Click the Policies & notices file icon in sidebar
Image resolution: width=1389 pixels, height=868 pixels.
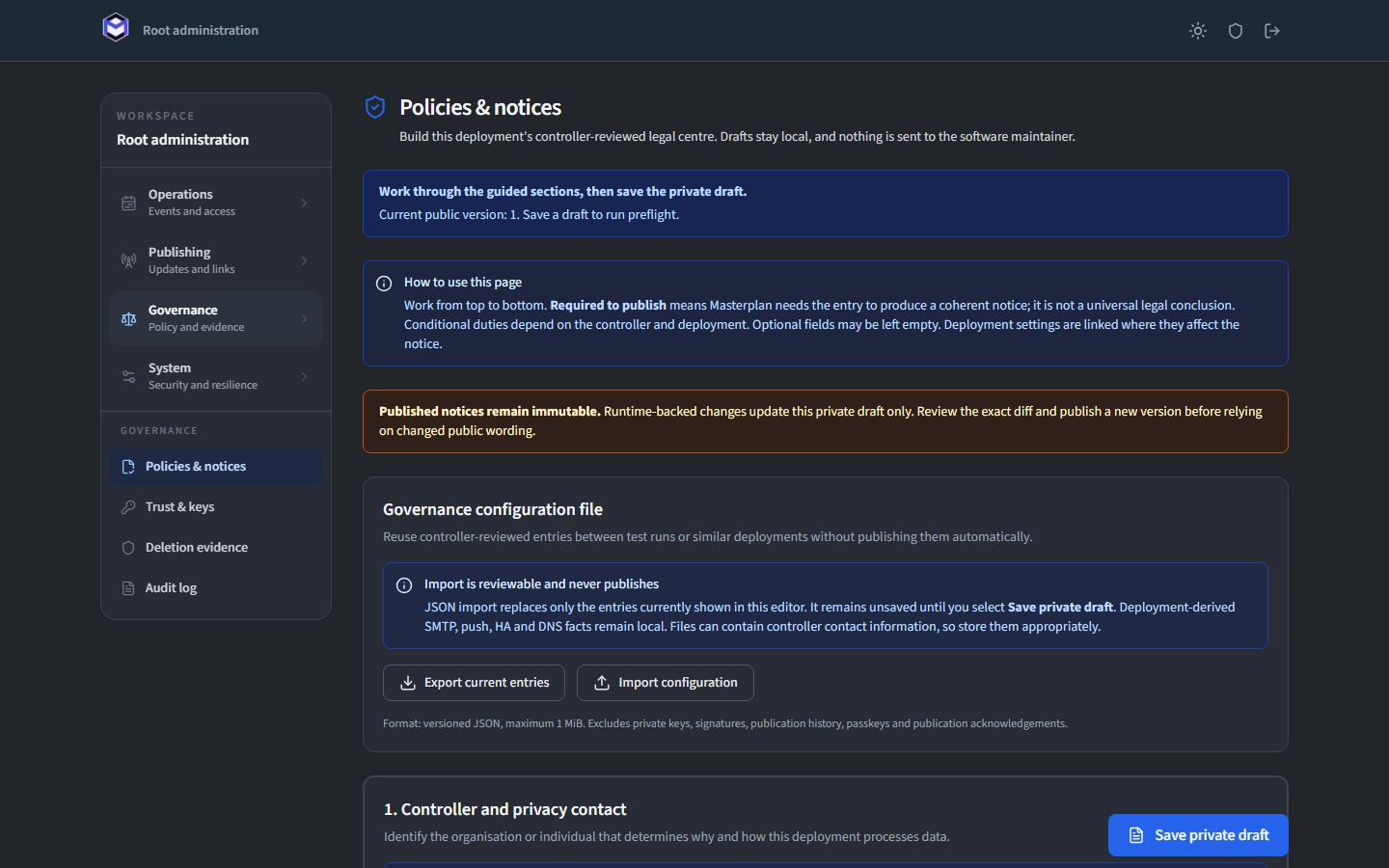[128, 467]
